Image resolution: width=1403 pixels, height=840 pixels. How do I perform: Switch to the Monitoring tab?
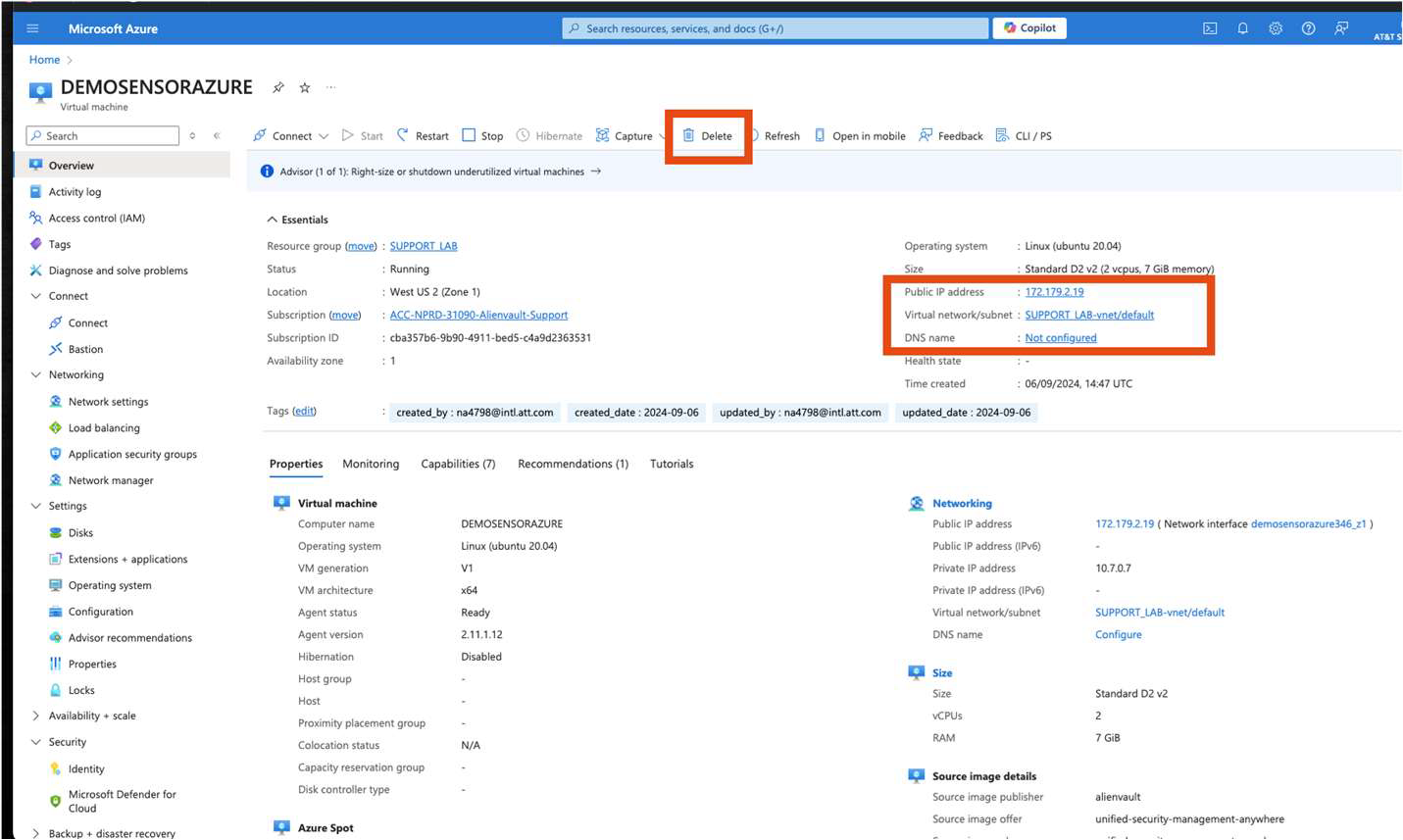click(x=370, y=464)
